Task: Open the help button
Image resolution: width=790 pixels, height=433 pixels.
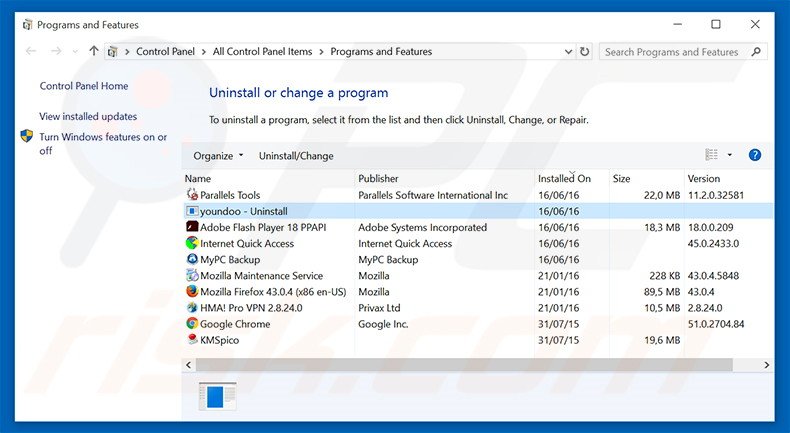Action: [754, 155]
